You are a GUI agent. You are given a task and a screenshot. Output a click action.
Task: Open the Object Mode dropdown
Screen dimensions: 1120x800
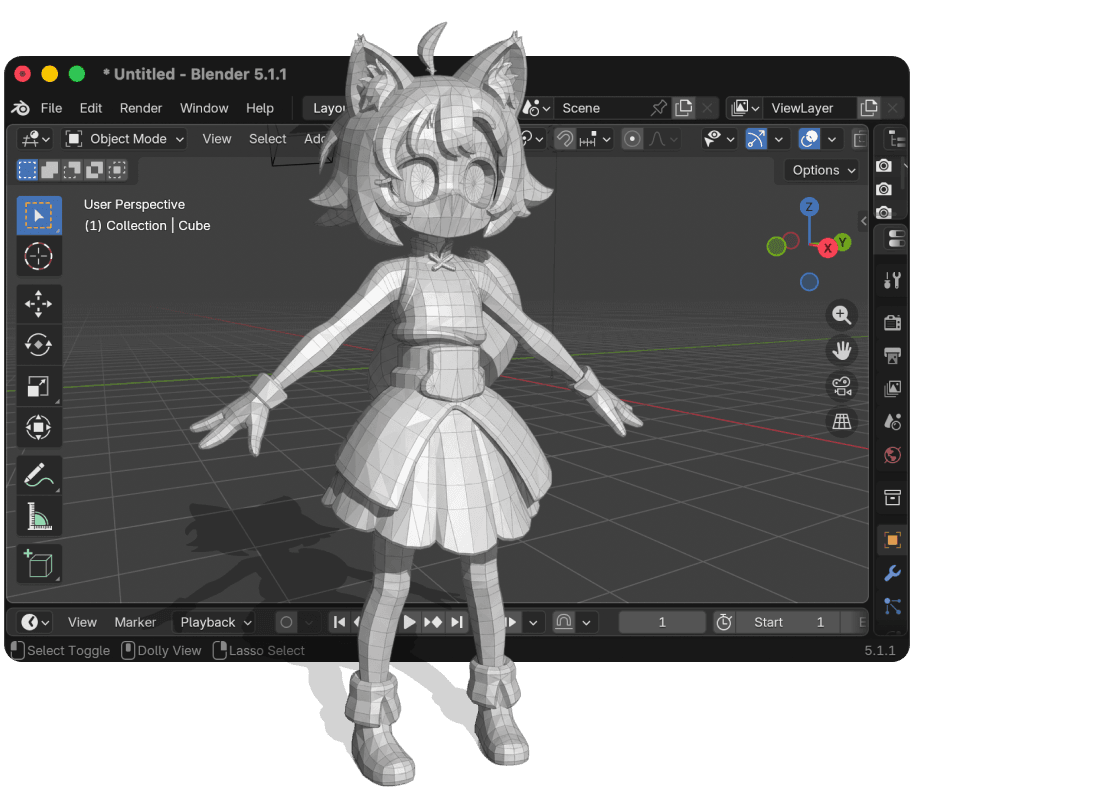click(126, 139)
